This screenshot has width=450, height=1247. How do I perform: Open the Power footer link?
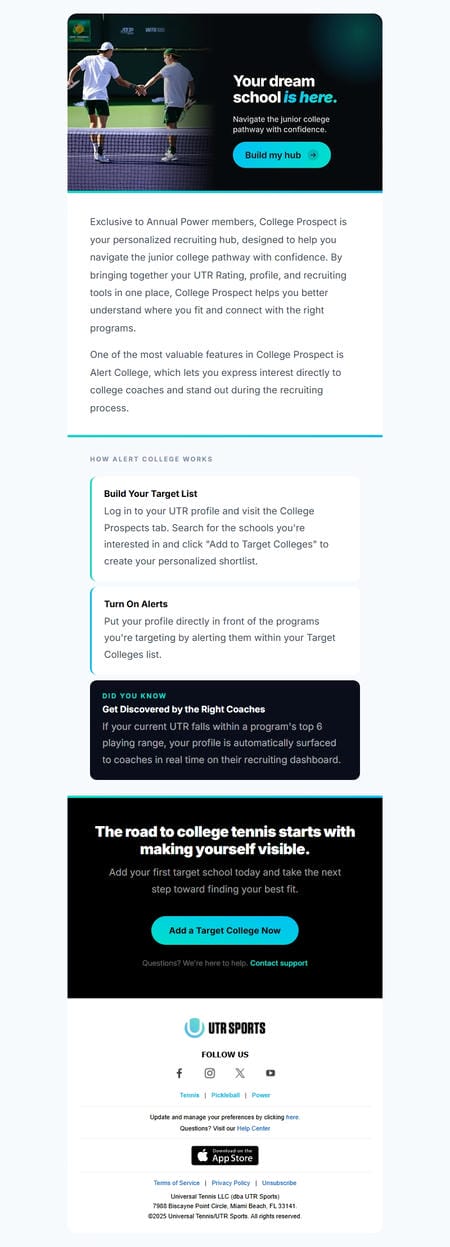pos(261,1095)
